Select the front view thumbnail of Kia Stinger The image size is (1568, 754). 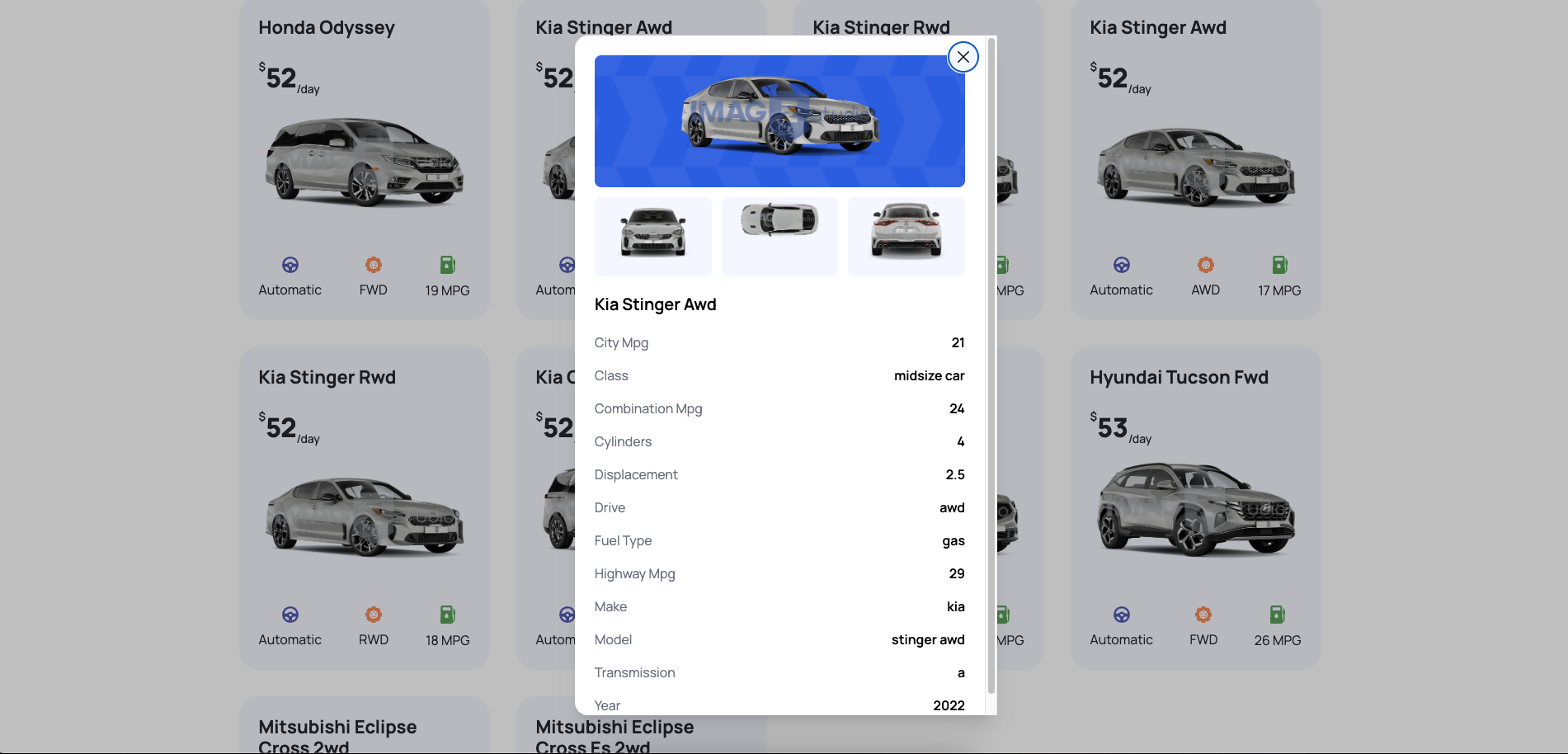(652, 236)
